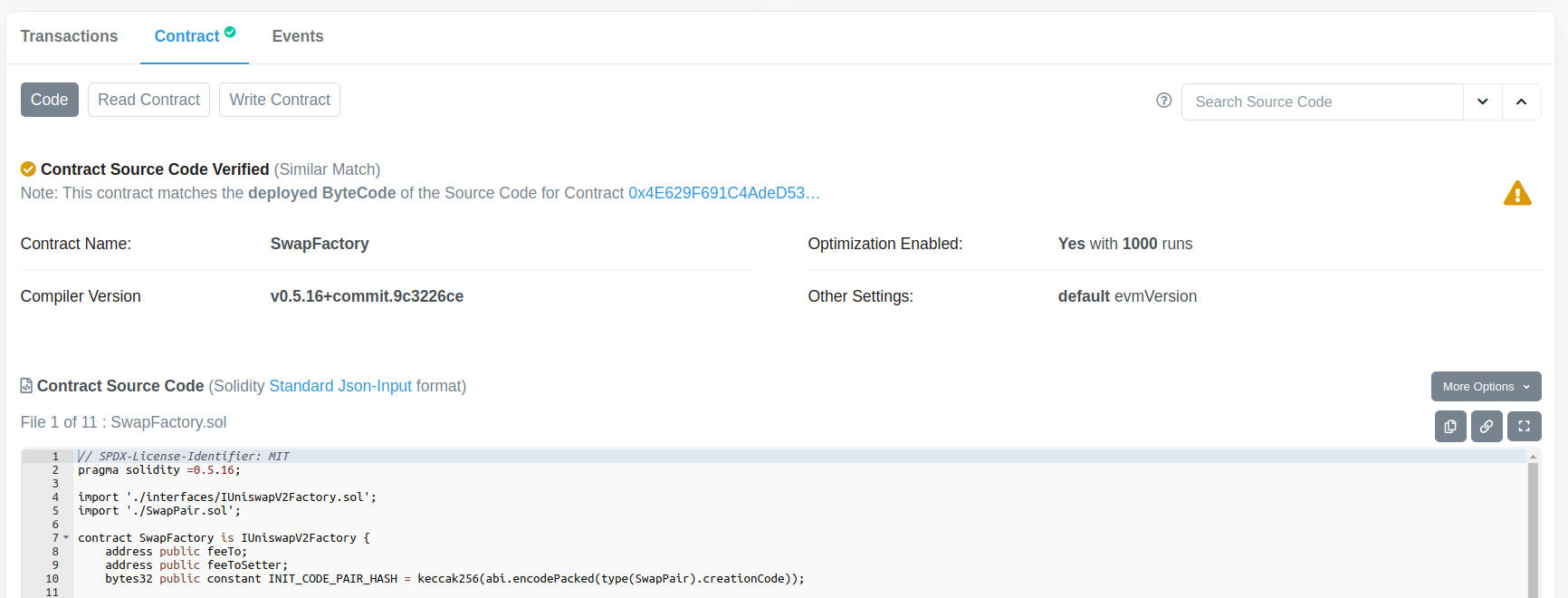Viewport: 1568px width, 598px height.
Task: Jump to next search match chevron down
Action: (x=1483, y=101)
